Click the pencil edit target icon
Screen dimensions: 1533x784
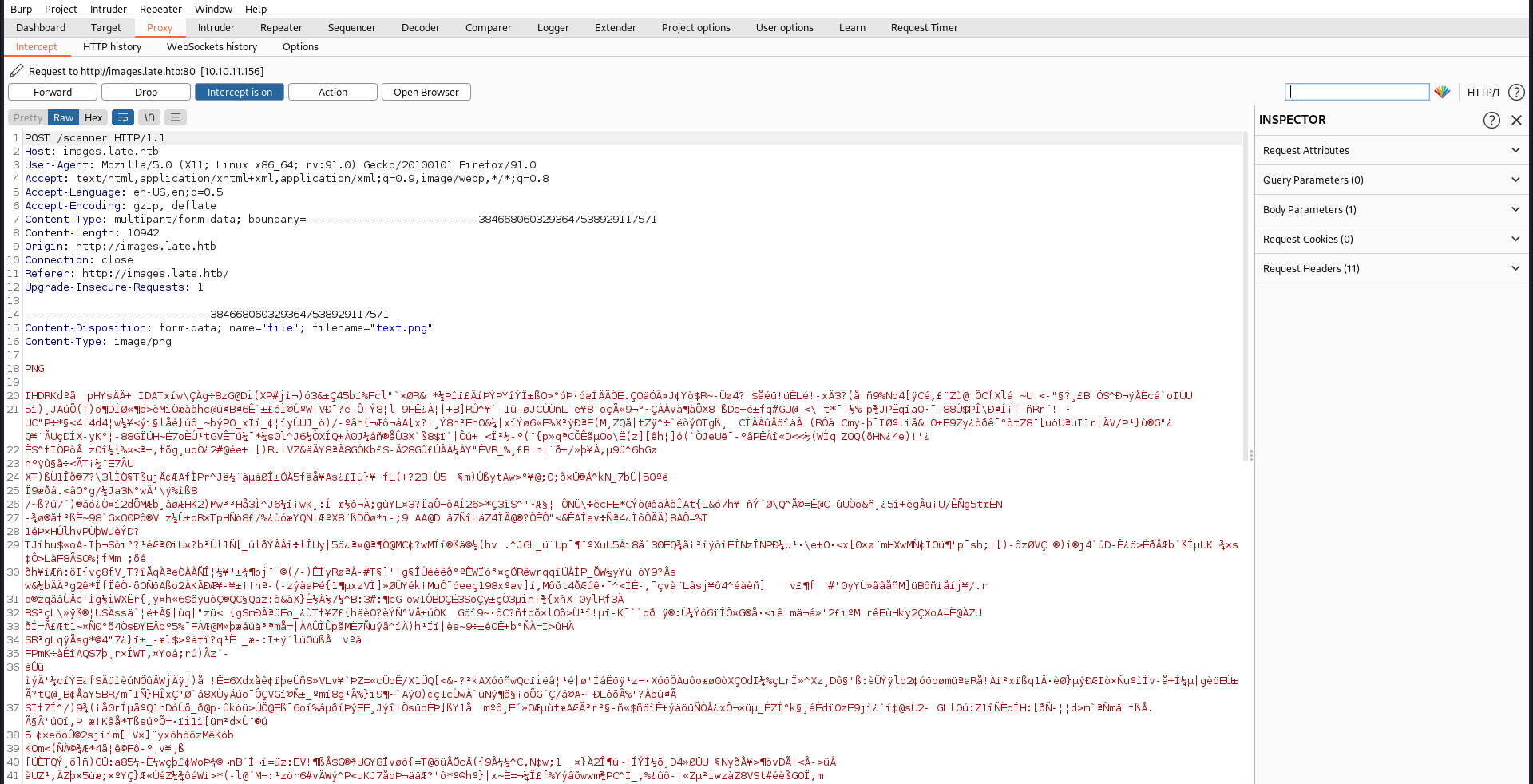coord(16,71)
